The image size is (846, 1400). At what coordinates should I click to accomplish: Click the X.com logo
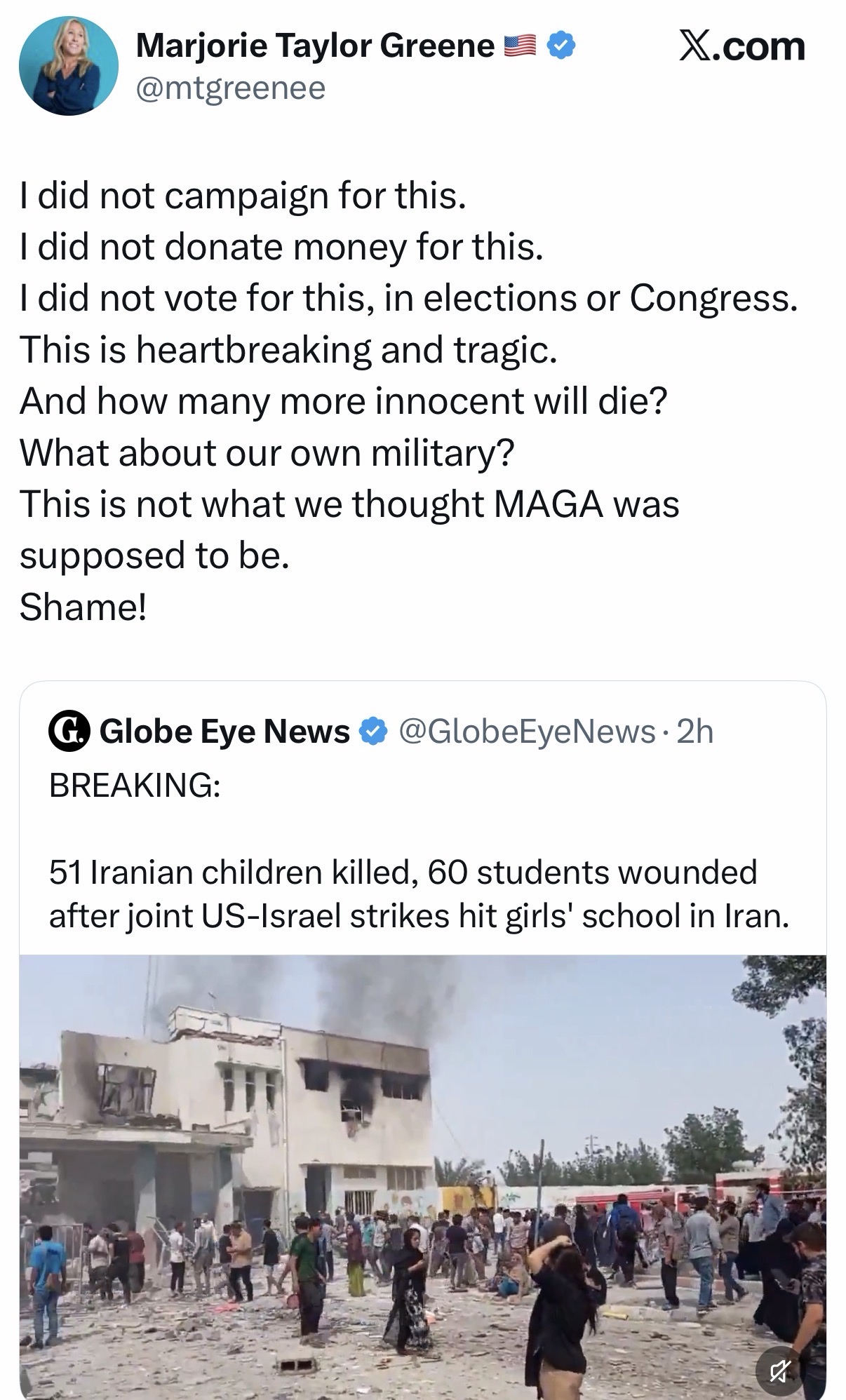coord(741,46)
